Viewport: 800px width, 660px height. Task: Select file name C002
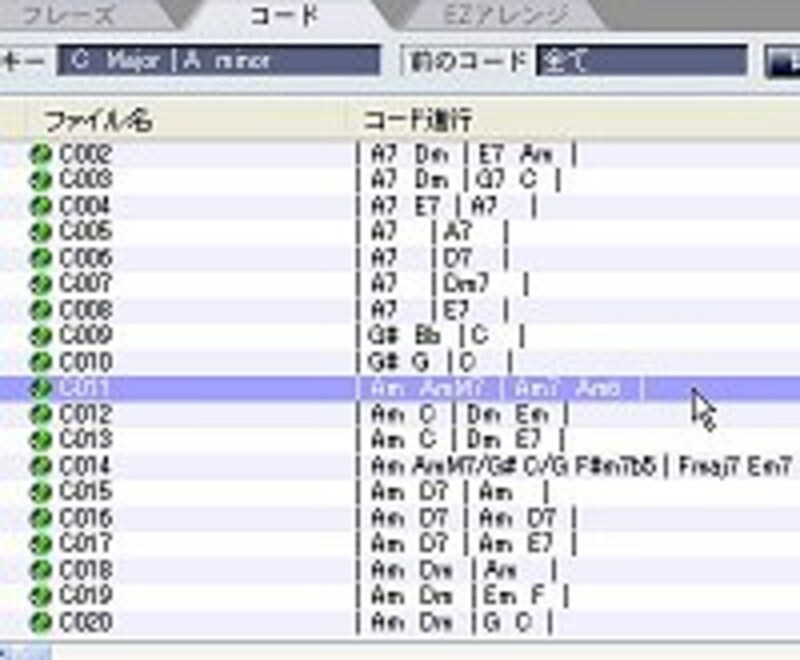click(85, 154)
